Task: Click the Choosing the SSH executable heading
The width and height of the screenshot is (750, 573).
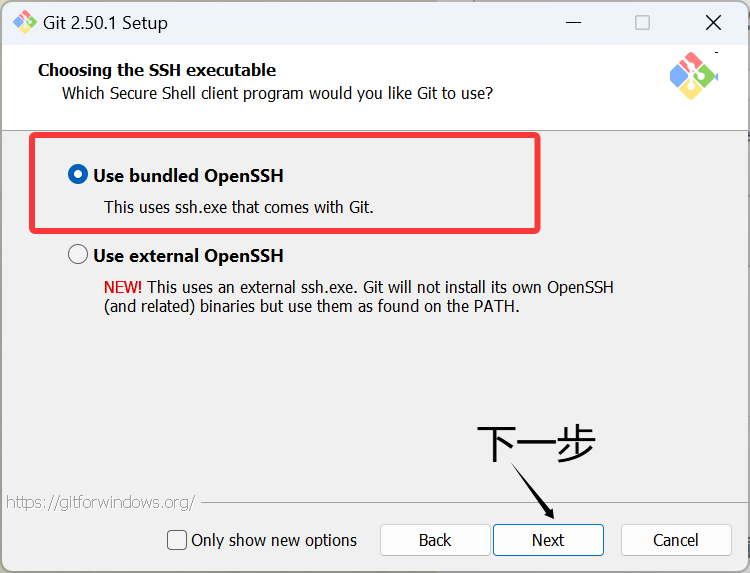Action: pyautogui.click(x=157, y=70)
